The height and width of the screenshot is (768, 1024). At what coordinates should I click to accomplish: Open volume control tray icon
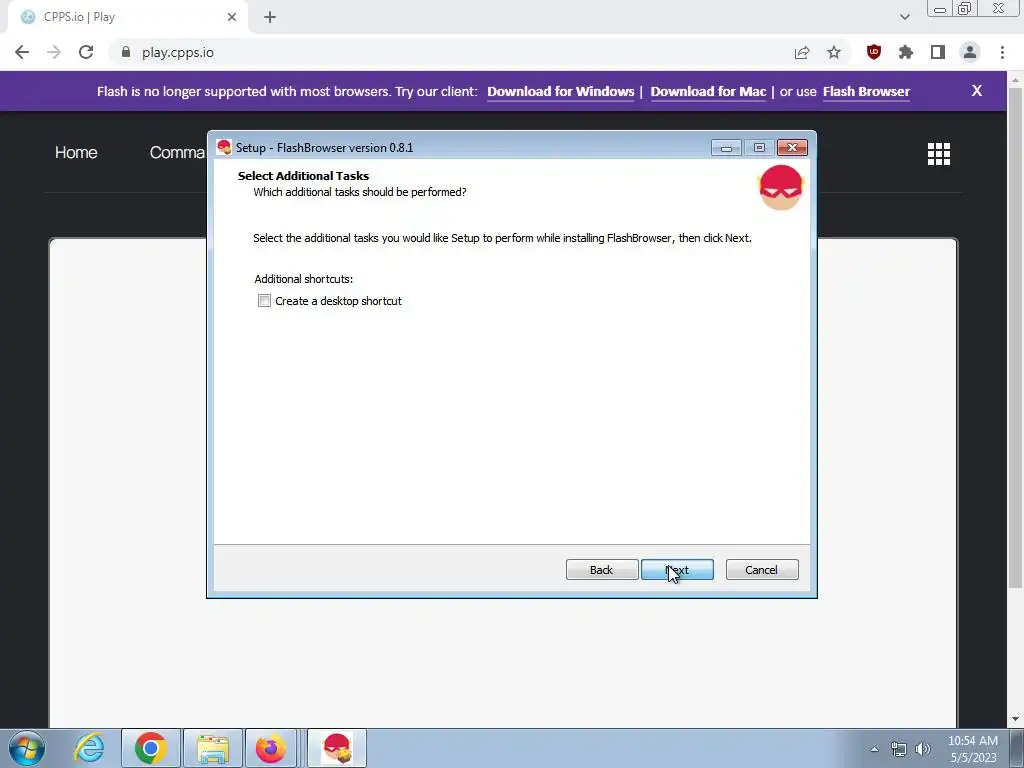pyautogui.click(x=922, y=749)
